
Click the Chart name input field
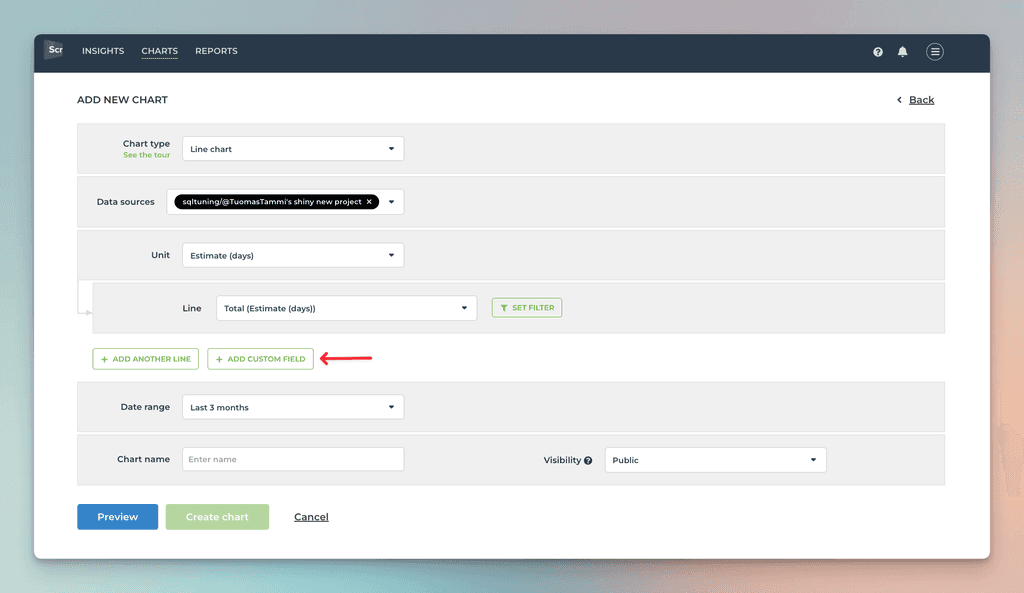click(x=292, y=459)
